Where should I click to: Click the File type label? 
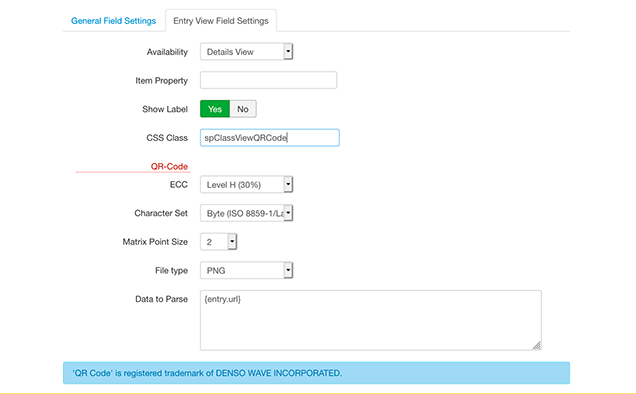[171, 271]
